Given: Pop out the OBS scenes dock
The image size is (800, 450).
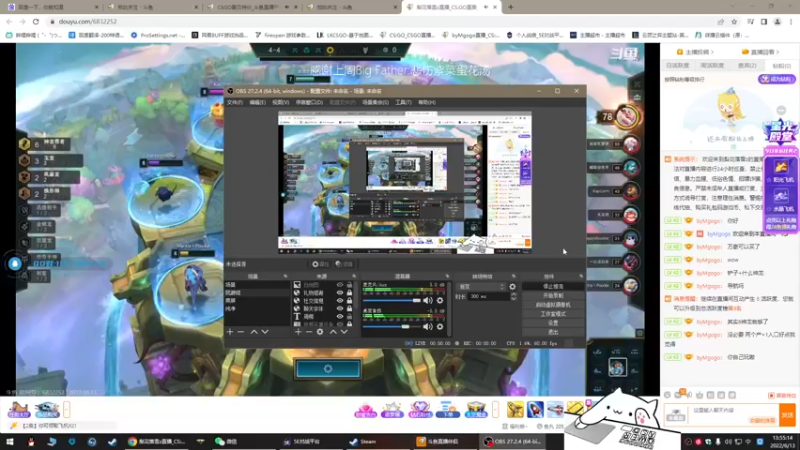Looking at the screenshot, I should [x=285, y=277].
